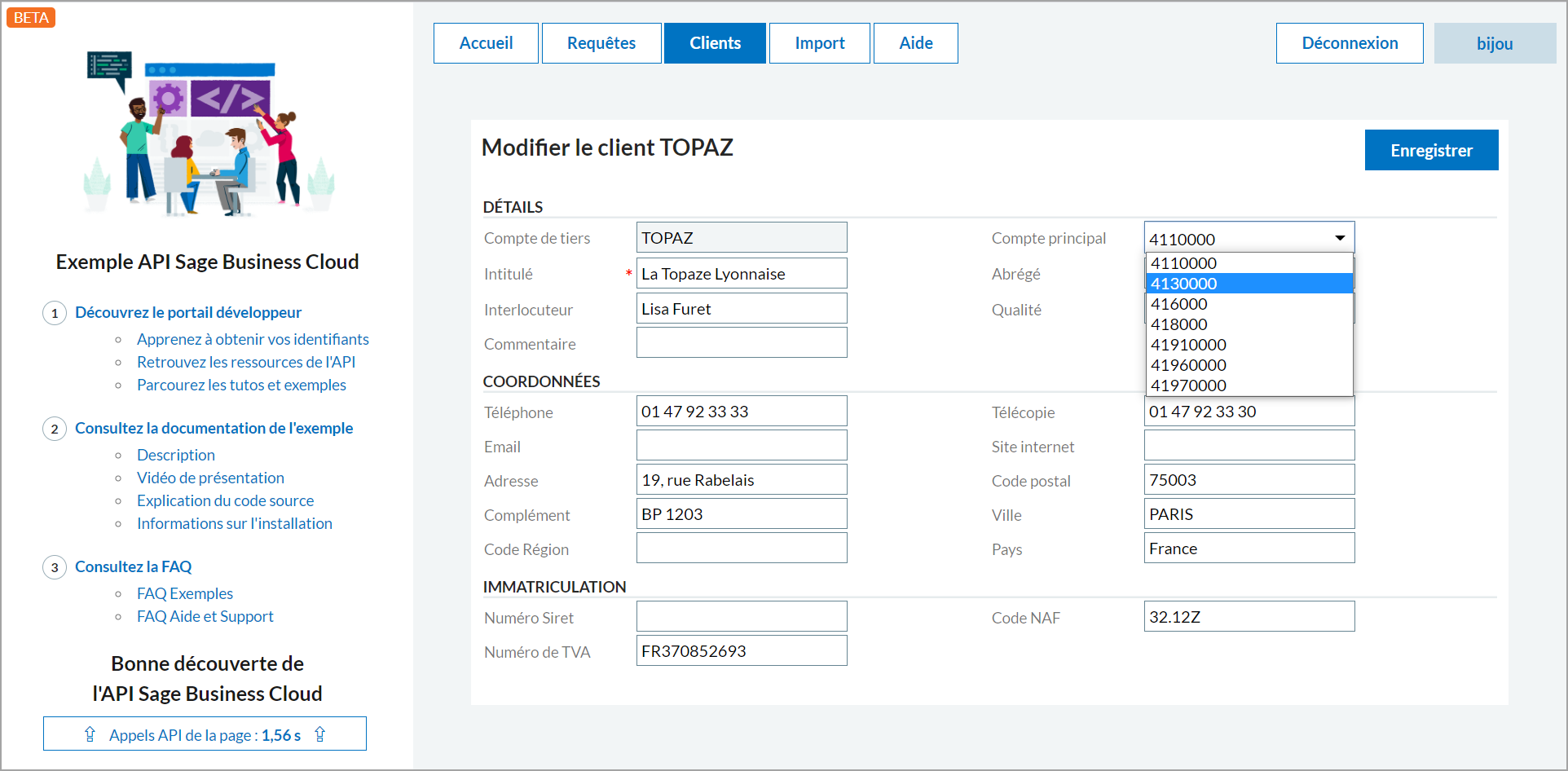
Task: Open Consultez la documentation de l'exemple
Action: tap(214, 428)
